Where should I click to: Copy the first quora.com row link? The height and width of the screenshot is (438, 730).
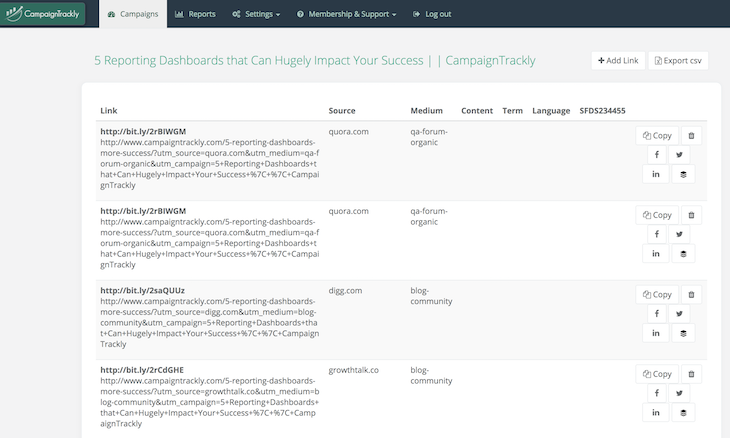[x=657, y=136]
